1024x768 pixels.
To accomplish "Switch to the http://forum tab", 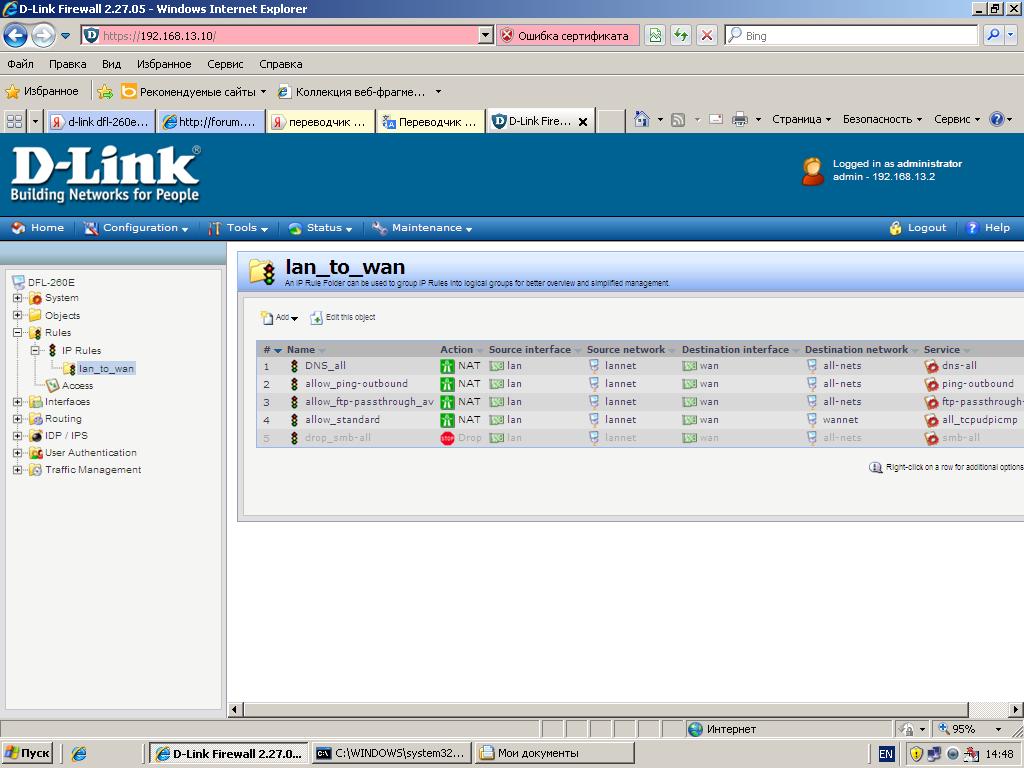I will [x=210, y=121].
